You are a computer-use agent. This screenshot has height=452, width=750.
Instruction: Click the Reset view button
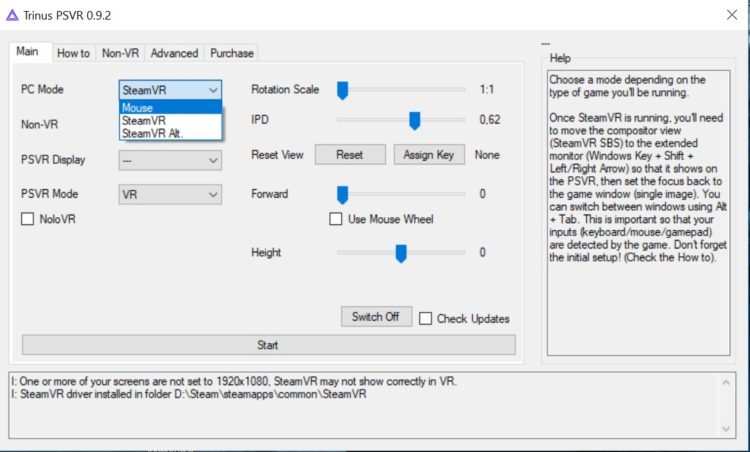[350, 154]
